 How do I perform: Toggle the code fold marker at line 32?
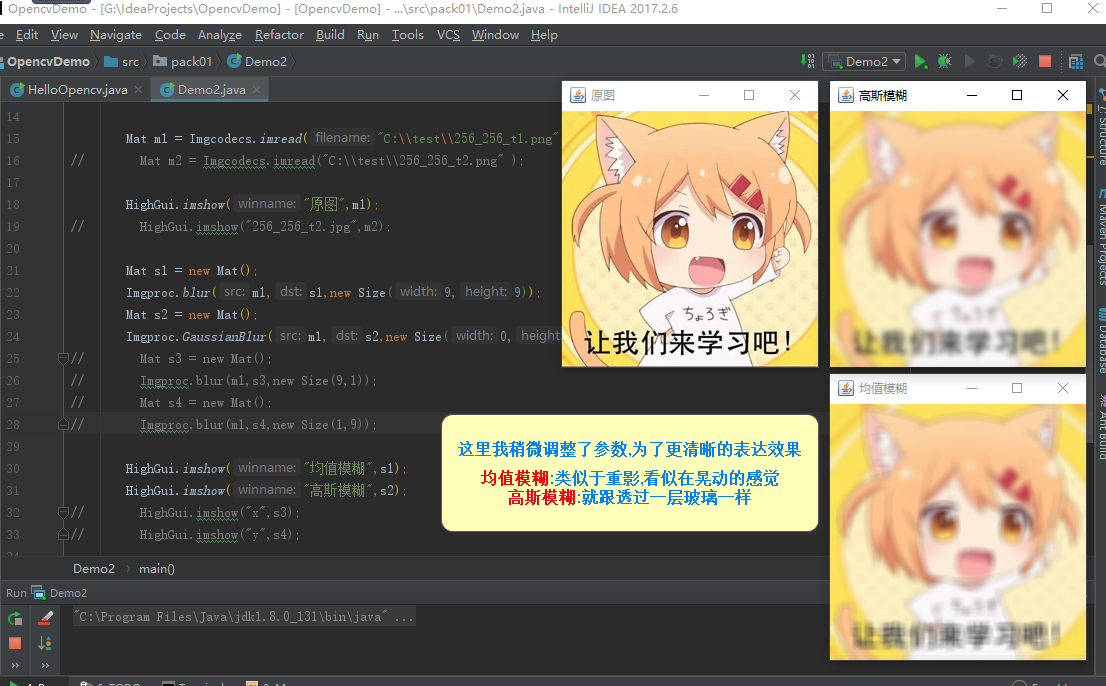coord(63,512)
